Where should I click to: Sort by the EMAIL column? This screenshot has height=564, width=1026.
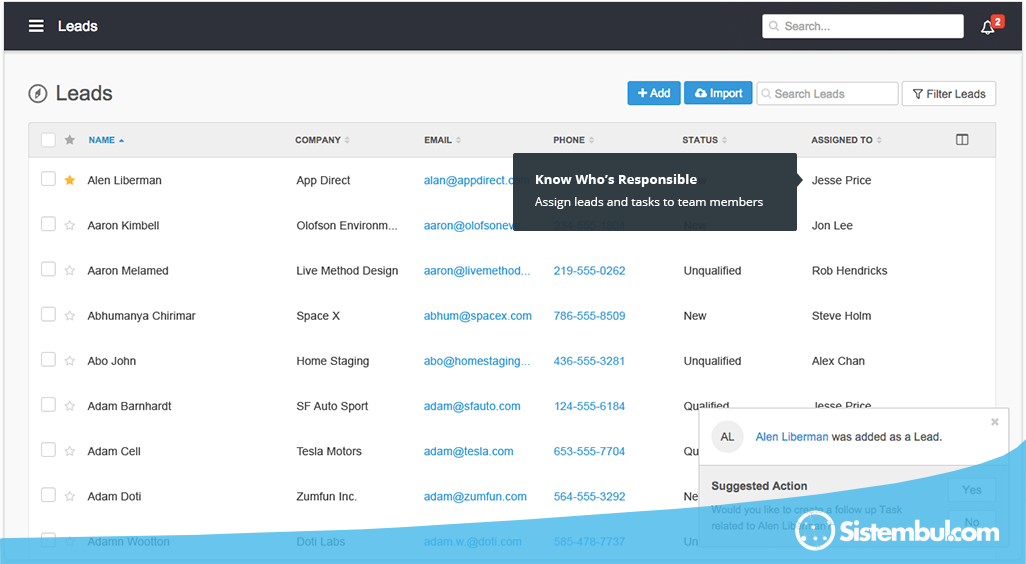pyautogui.click(x=442, y=140)
